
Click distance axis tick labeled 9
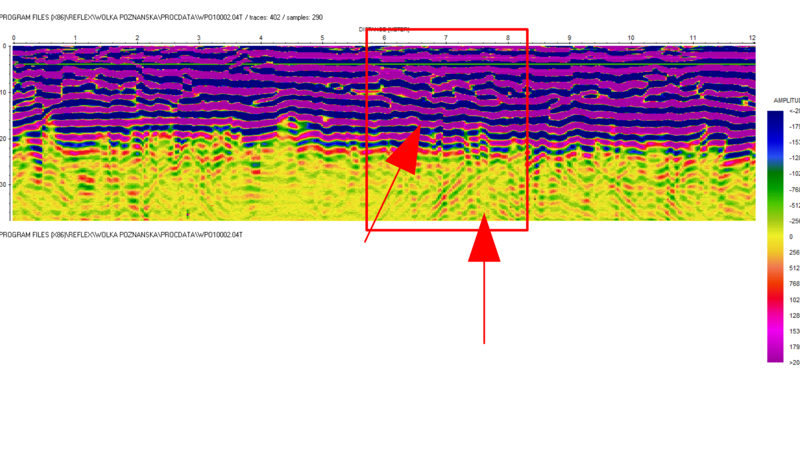tap(569, 39)
